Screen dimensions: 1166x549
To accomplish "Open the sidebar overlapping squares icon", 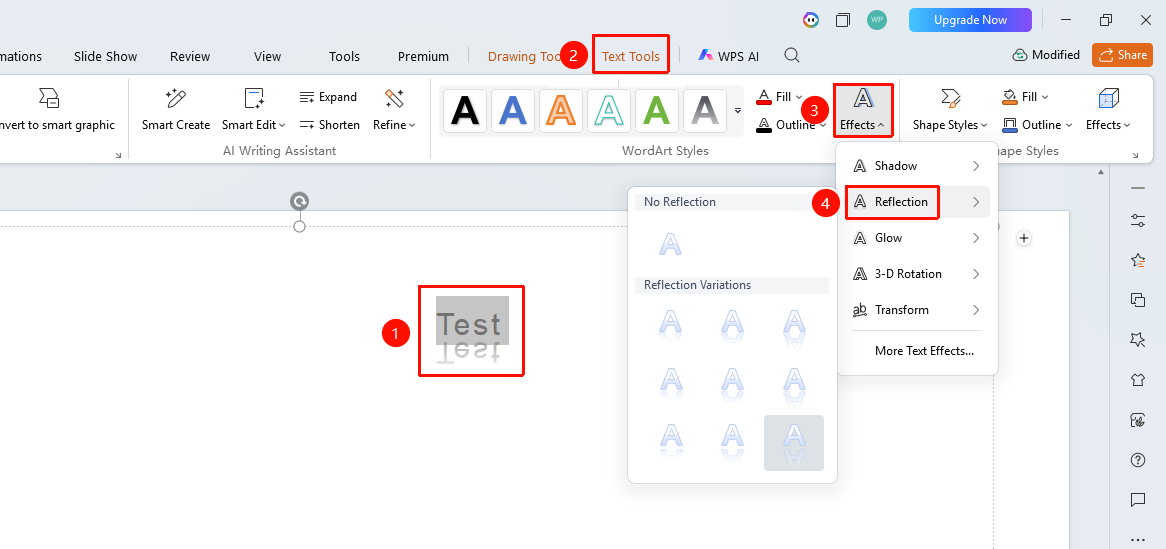I will tap(1138, 300).
